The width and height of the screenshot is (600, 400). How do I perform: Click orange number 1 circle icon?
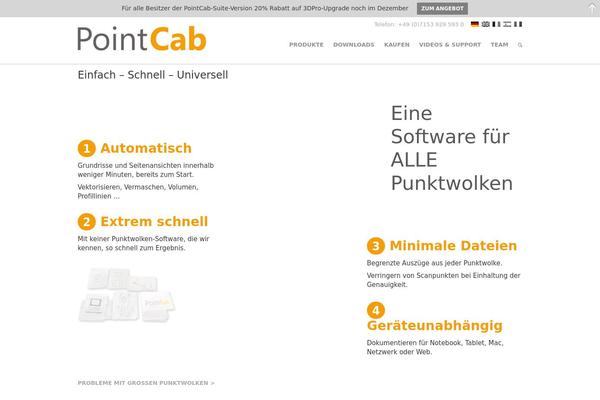(86, 148)
